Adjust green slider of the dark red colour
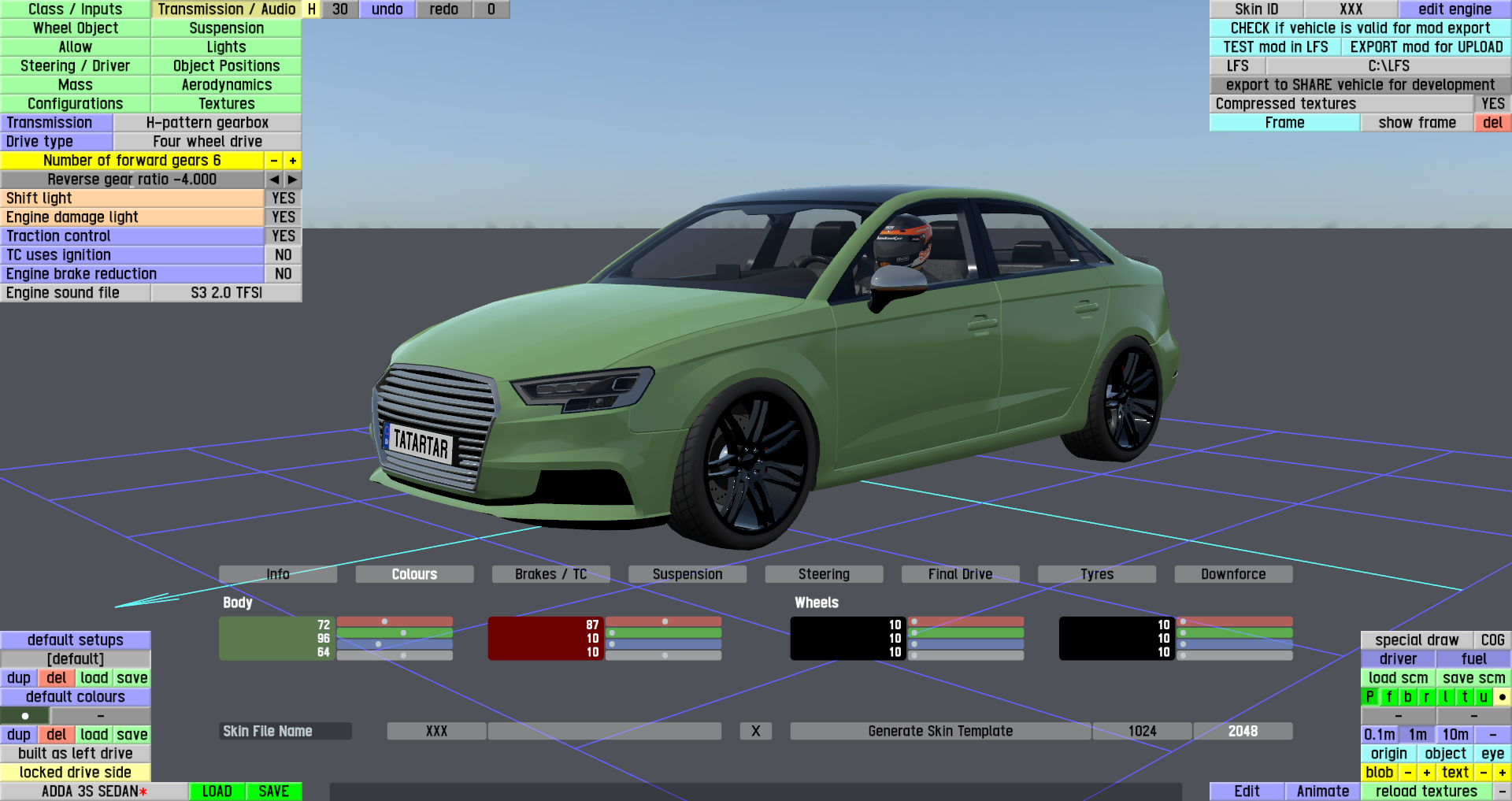Viewport: 1512px width, 801px height. [664, 633]
